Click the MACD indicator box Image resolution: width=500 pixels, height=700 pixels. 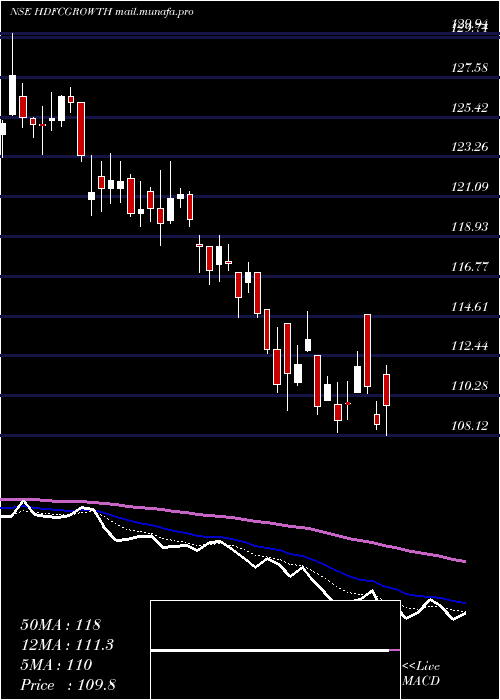click(275, 650)
